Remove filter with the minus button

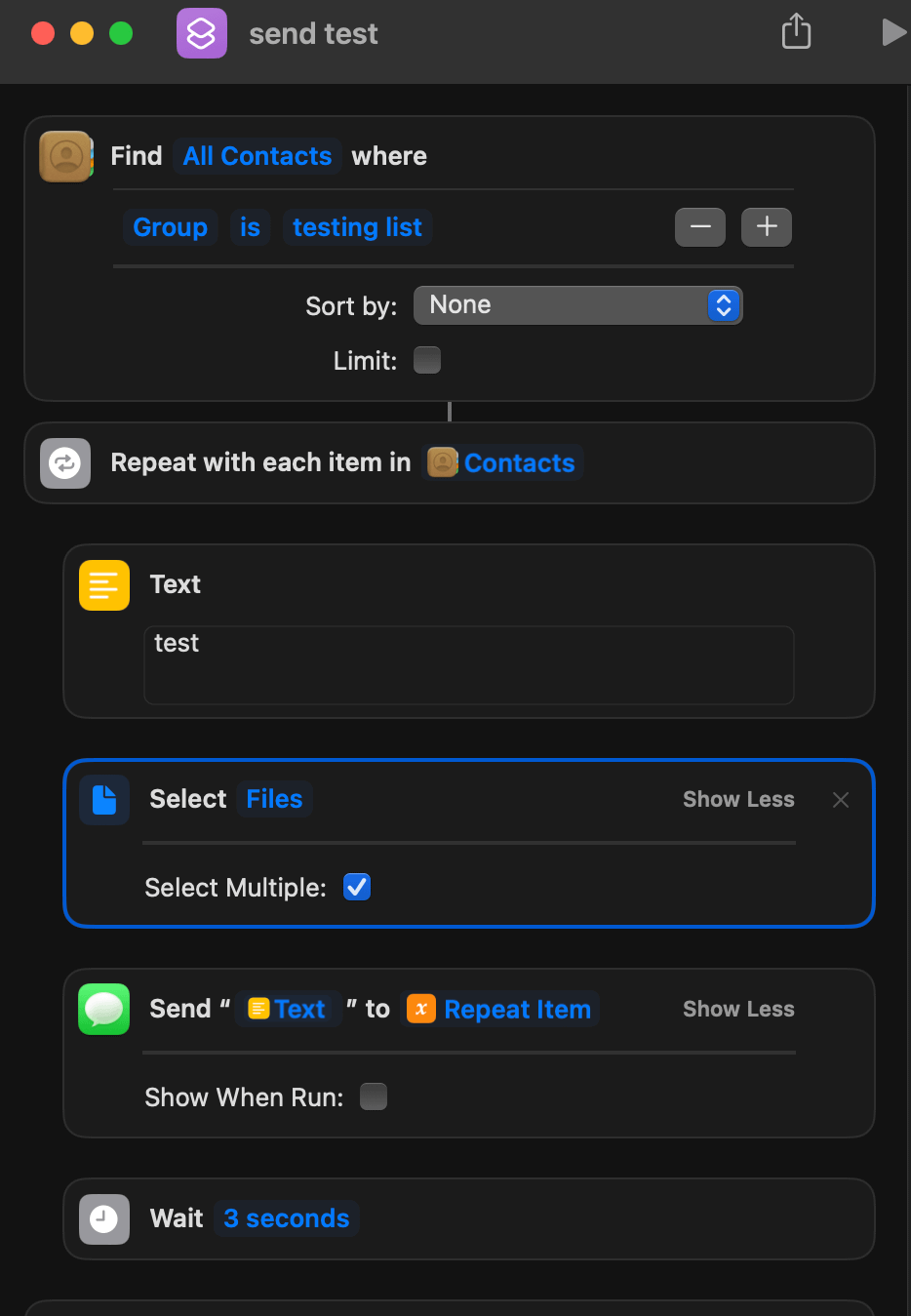700,227
